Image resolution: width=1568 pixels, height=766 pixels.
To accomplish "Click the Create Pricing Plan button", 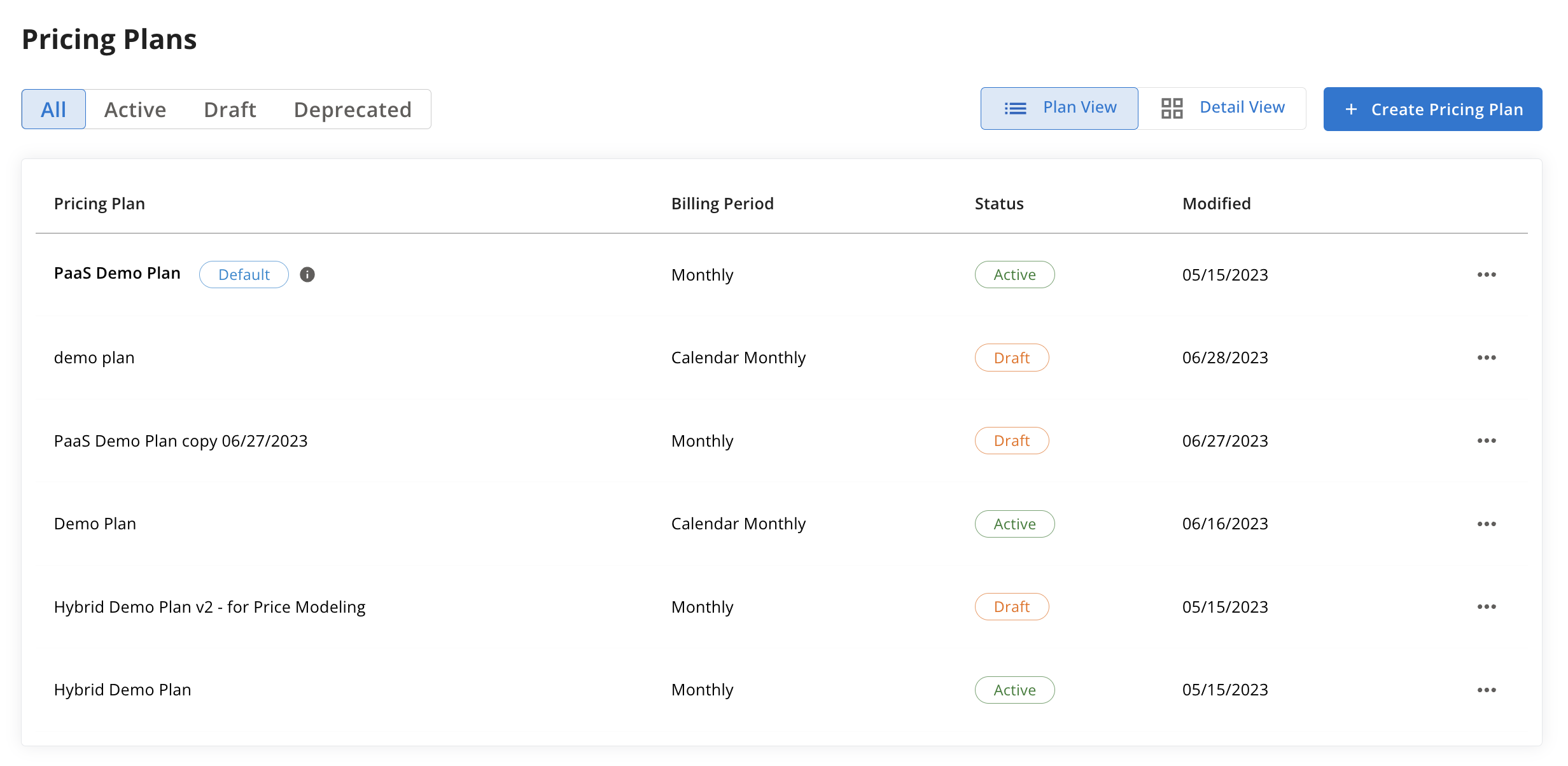I will click(1432, 109).
